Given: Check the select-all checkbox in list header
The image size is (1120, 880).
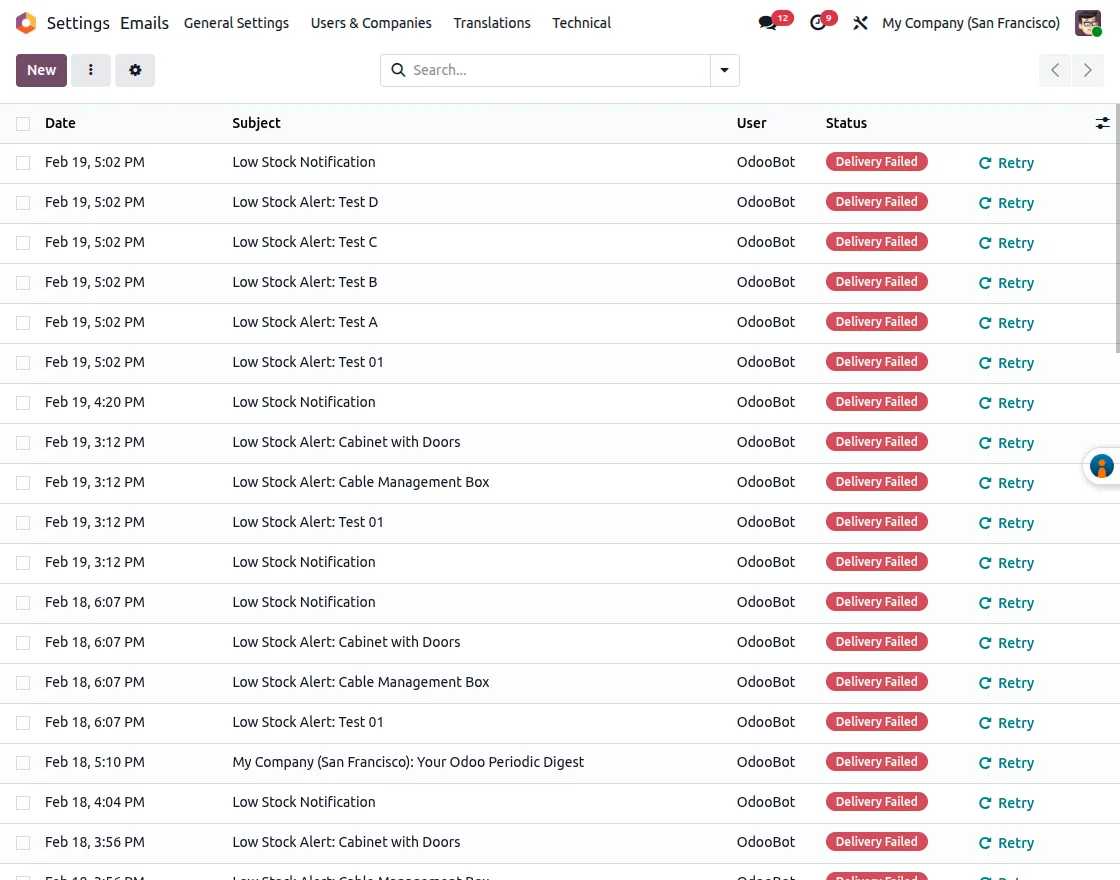Looking at the screenshot, I should coord(23,123).
